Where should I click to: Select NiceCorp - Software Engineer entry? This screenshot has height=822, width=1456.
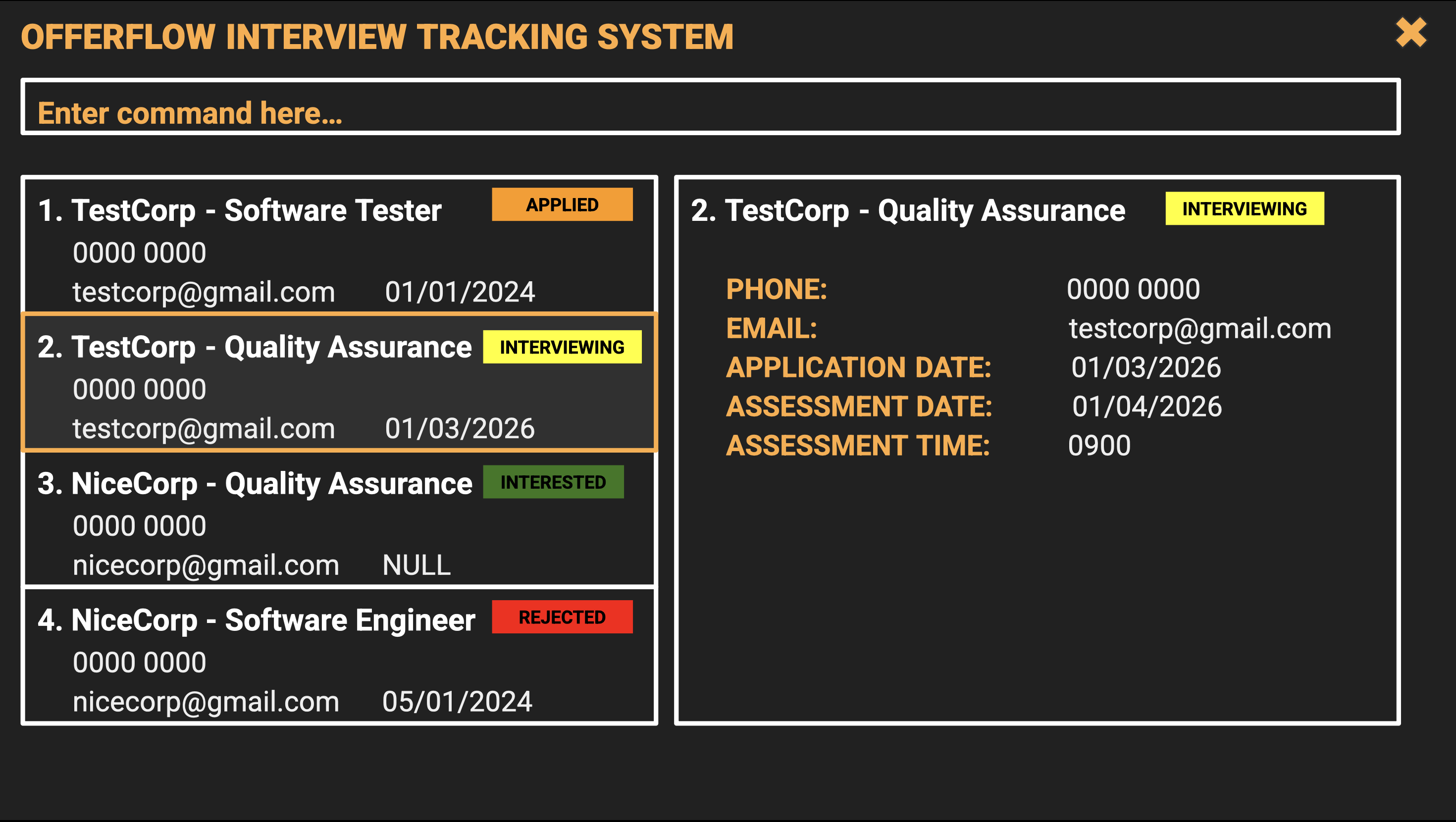click(x=256, y=621)
